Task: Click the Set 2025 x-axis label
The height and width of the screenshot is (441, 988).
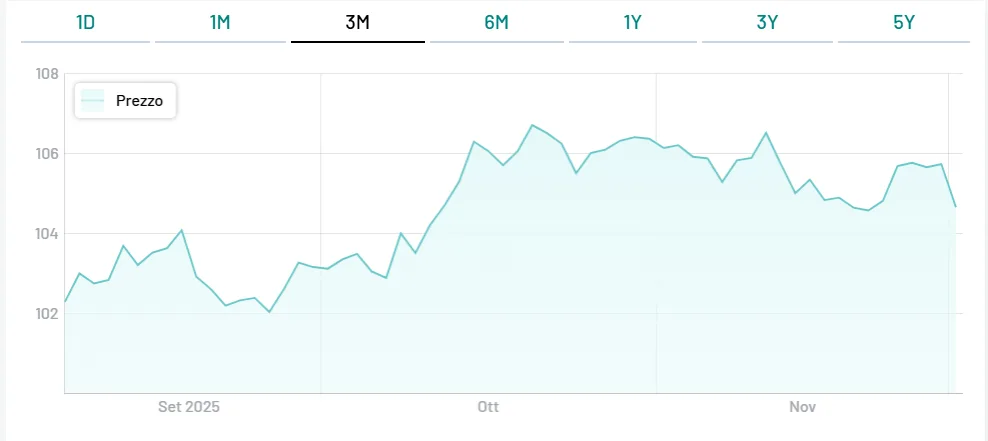Action: coord(189,407)
